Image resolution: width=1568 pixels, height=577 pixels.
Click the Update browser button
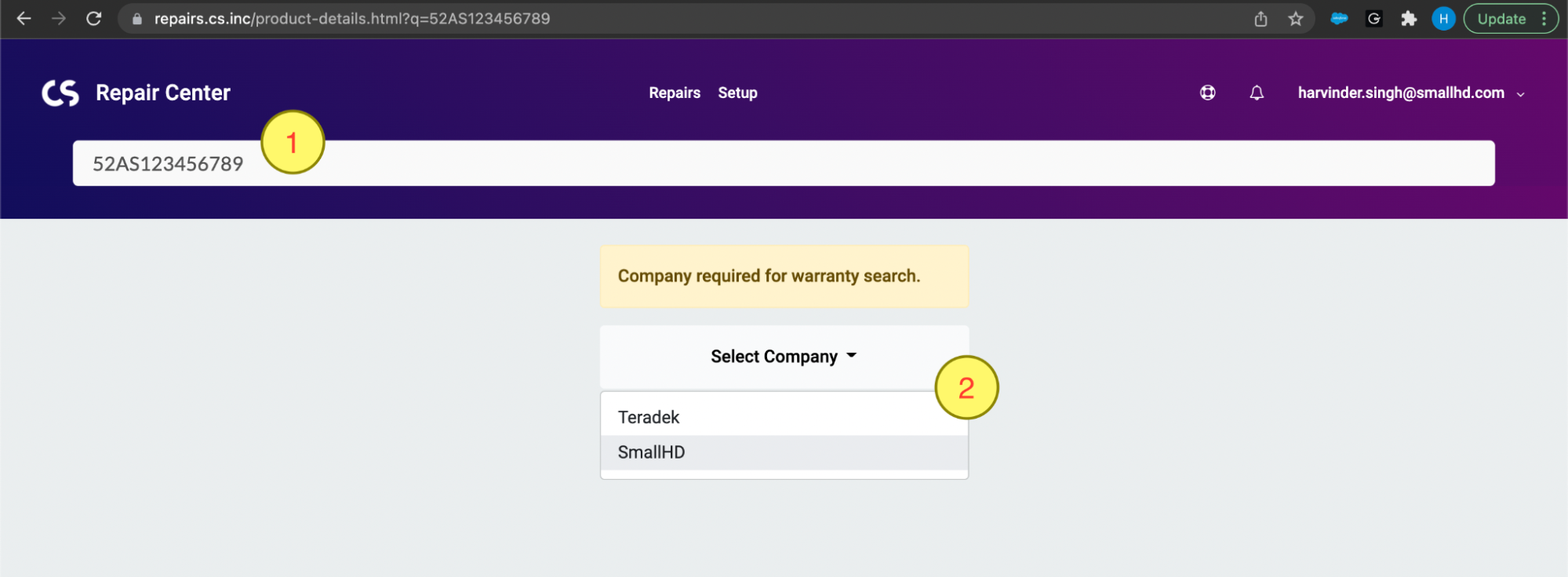(1501, 19)
